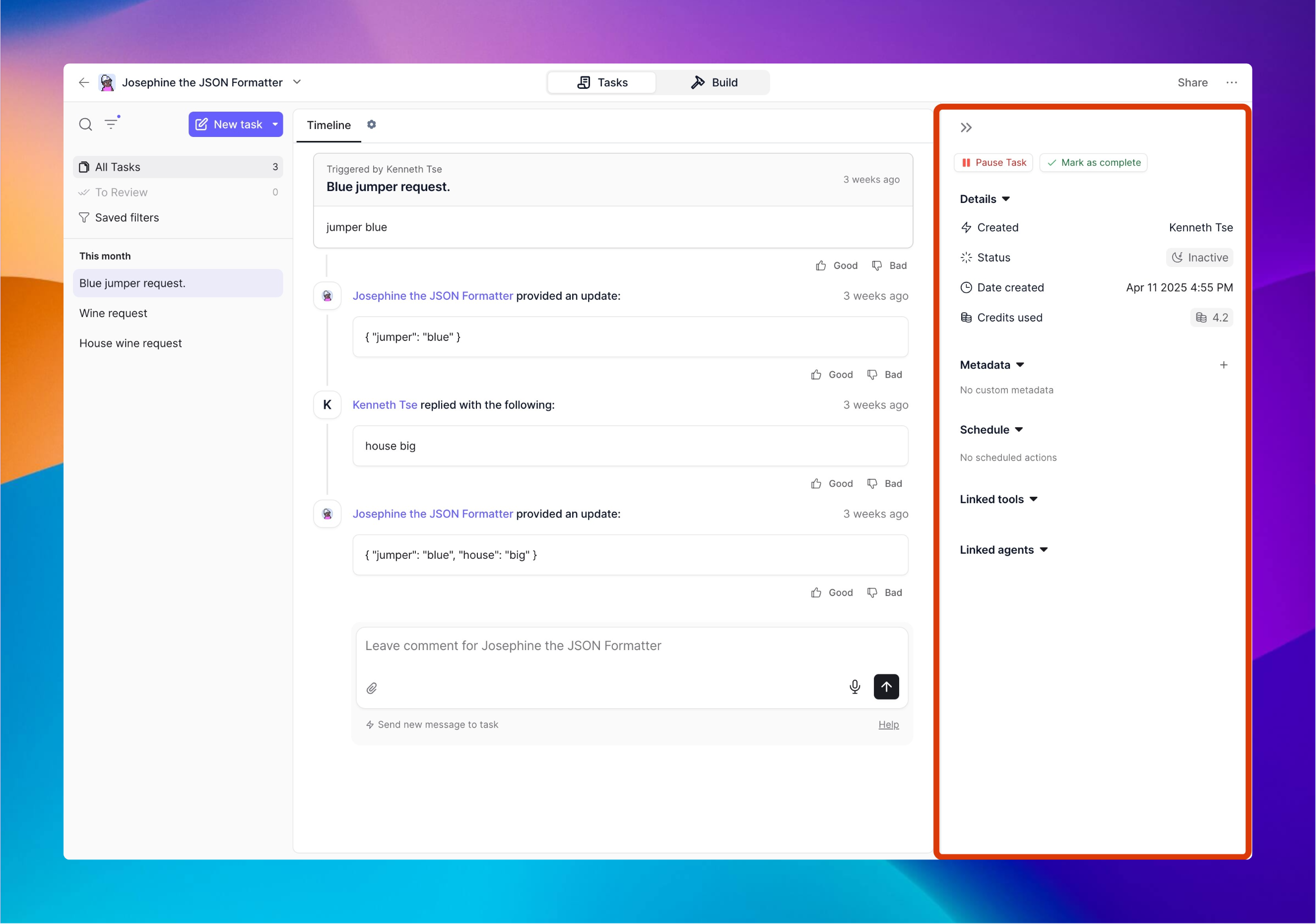Viewport: 1316px width, 924px height.
Task: Expand the Linked agents section
Action: click(1003, 550)
